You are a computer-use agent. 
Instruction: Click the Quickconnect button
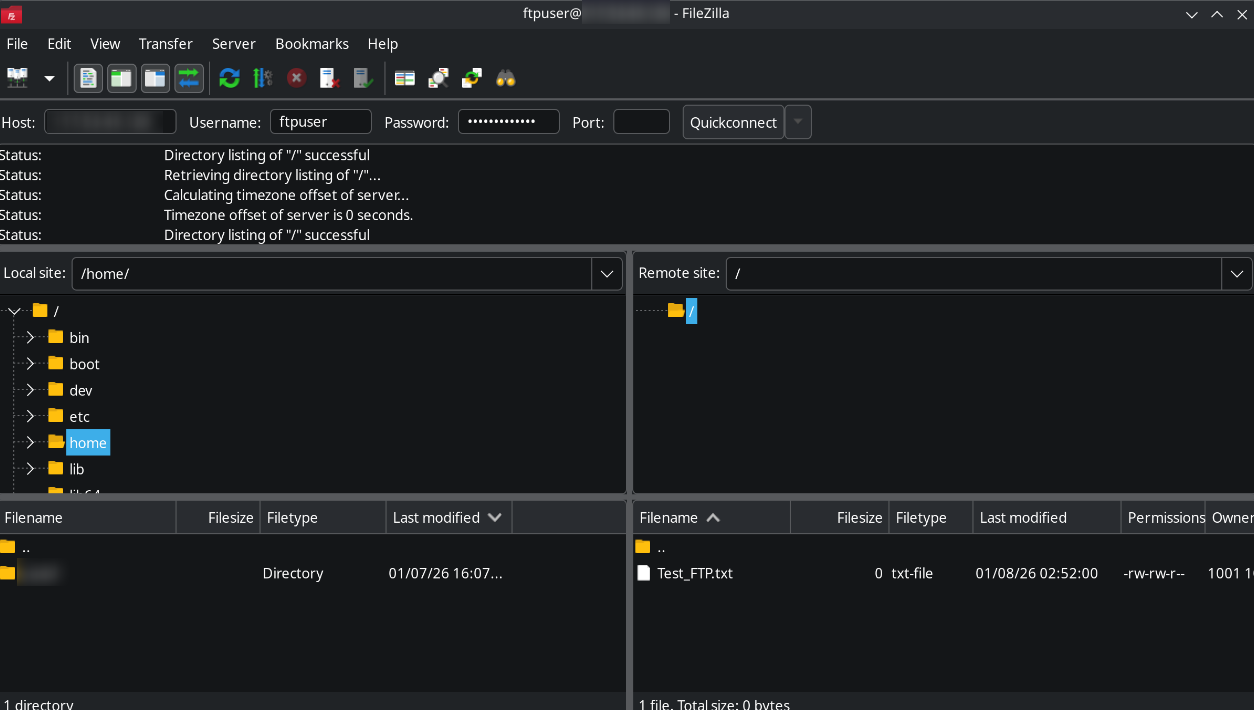[733, 122]
